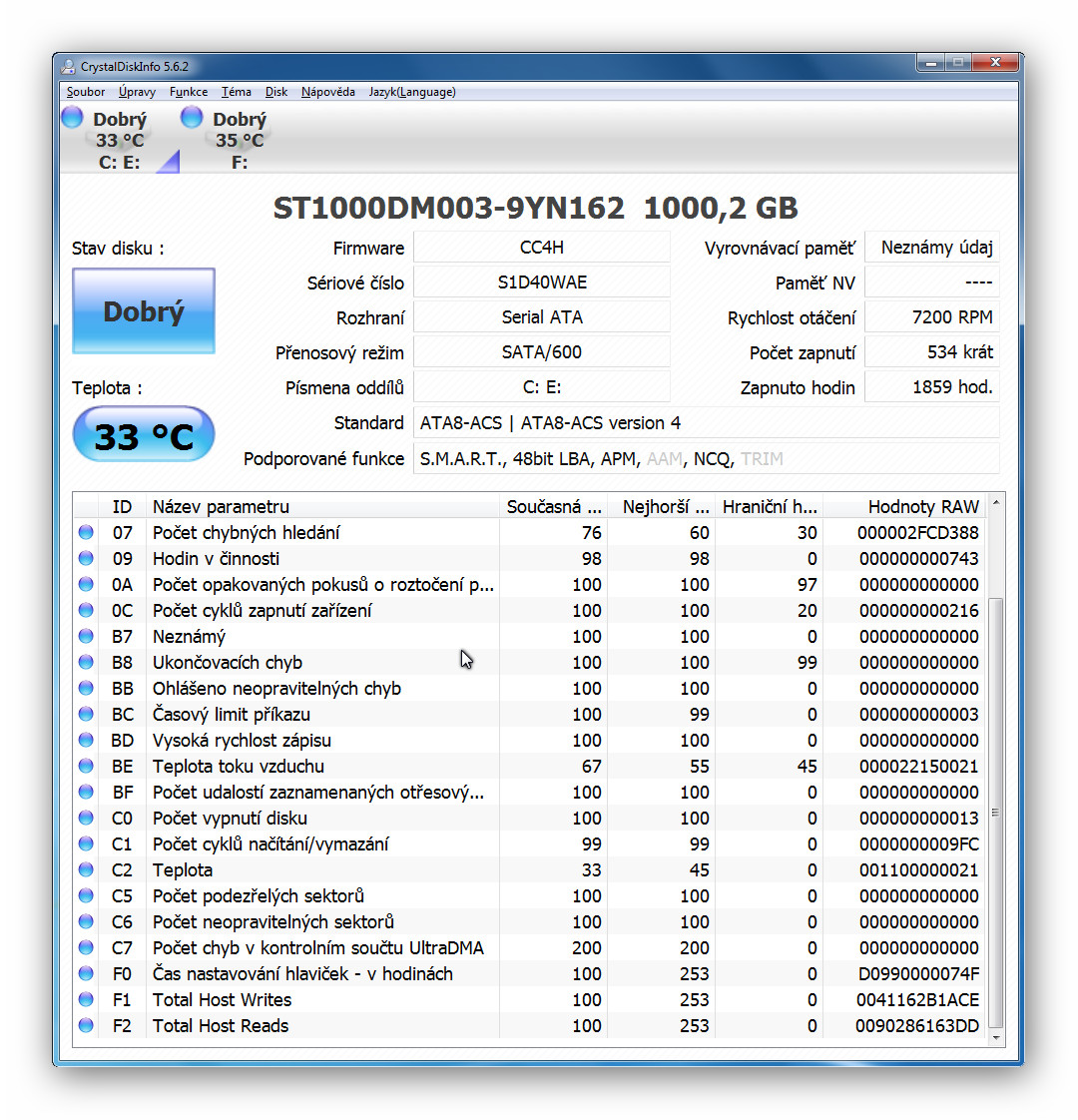This screenshot has height=1120, width=1078.
Task: Open the Soubor menu
Action: tap(86, 92)
